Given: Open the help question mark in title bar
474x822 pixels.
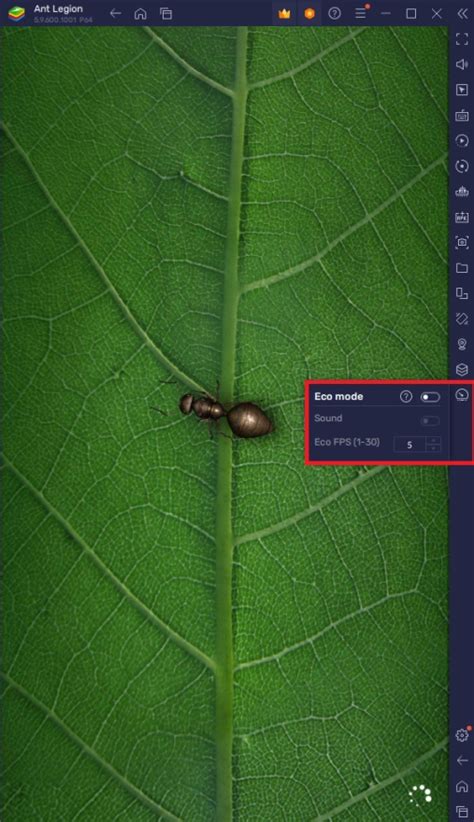Looking at the screenshot, I should click(x=335, y=14).
